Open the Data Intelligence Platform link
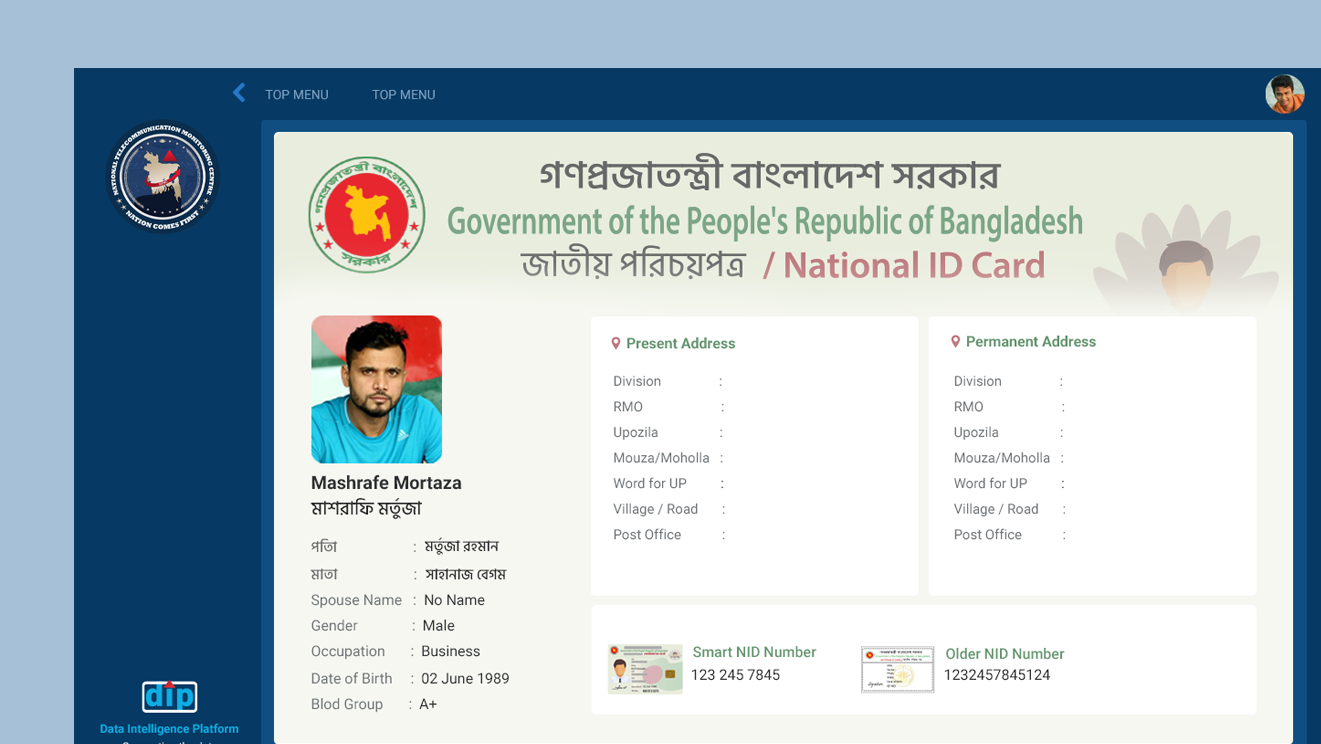The image size is (1321, 744). (x=169, y=729)
